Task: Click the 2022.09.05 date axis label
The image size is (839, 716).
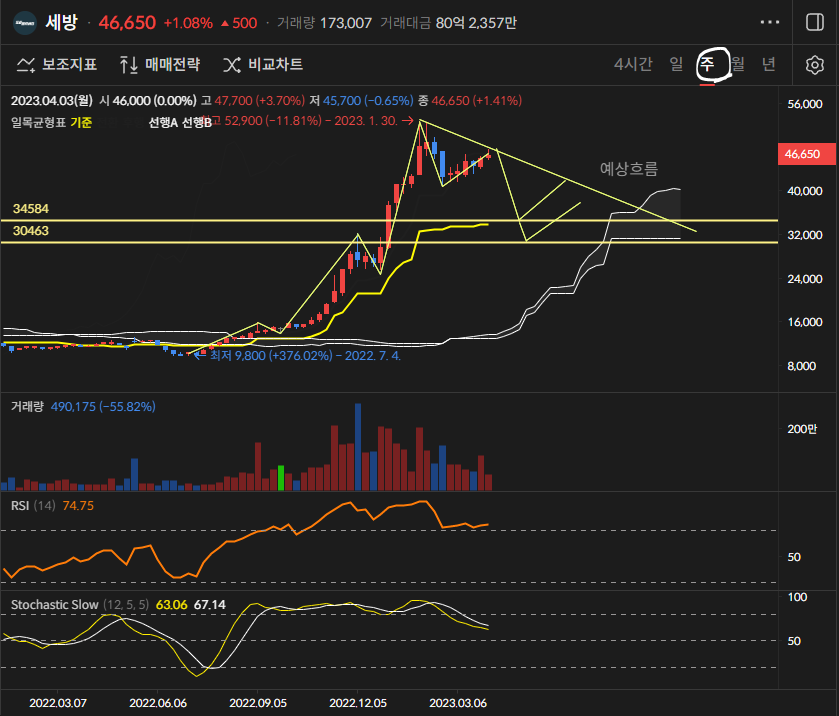Action: (x=258, y=703)
